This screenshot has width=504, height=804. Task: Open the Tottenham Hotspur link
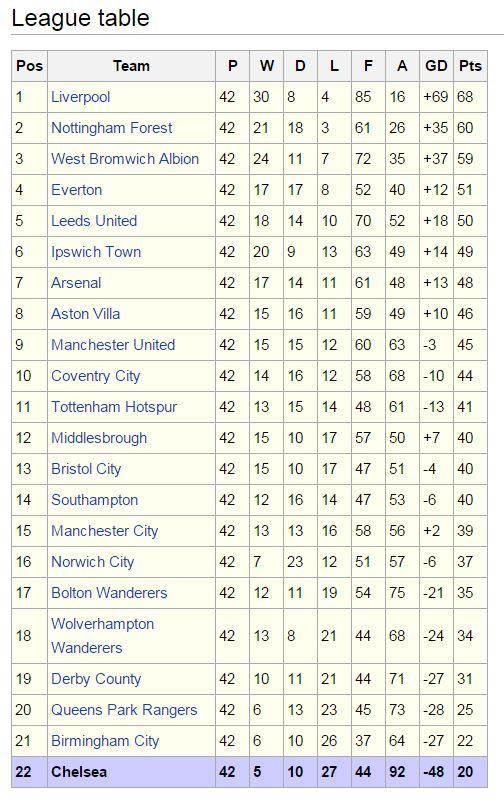coord(114,407)
